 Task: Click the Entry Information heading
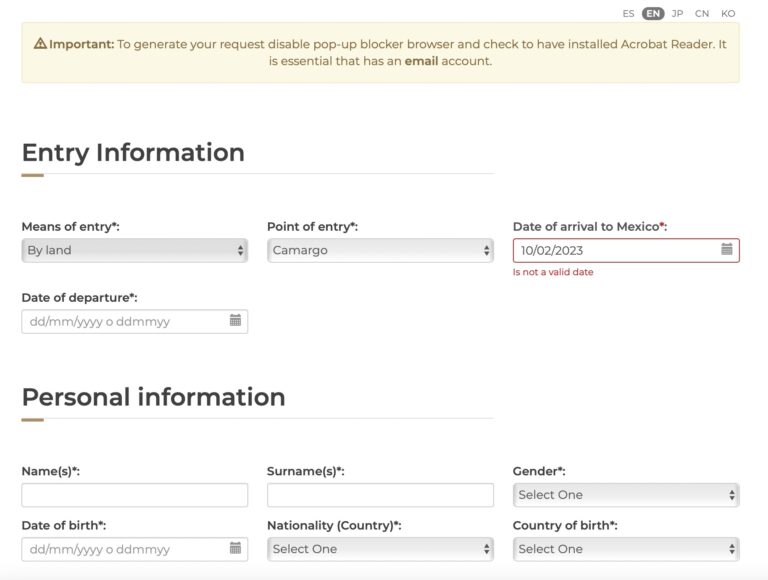pos(133,152)
